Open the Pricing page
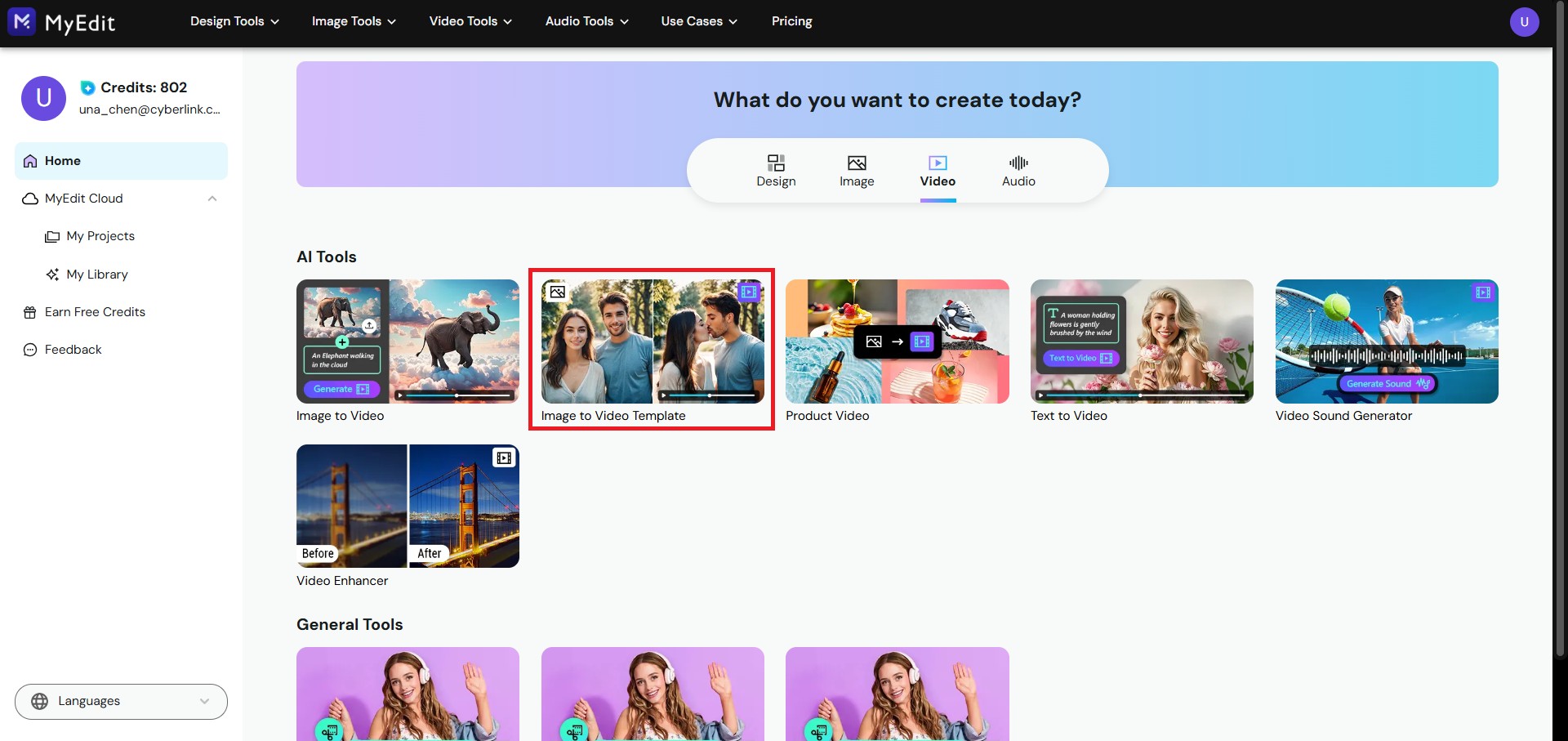 click(791, 21)
